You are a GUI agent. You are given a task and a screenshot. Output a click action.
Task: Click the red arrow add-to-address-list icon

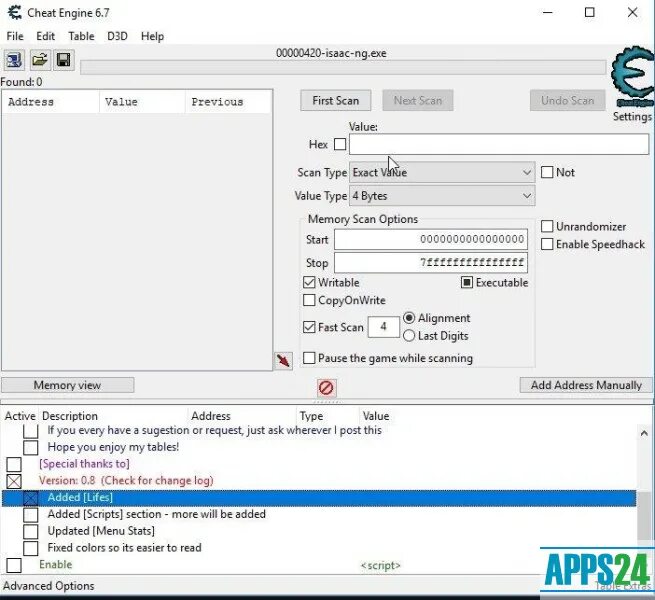(x=283, y=361)
